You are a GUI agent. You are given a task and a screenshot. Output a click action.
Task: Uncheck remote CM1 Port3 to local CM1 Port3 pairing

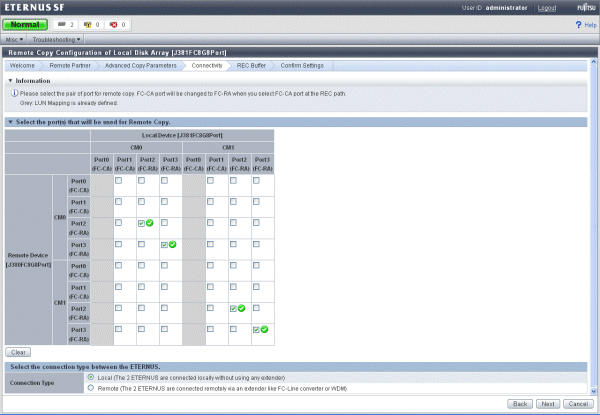pyautogui.click(x=256, y=330)
